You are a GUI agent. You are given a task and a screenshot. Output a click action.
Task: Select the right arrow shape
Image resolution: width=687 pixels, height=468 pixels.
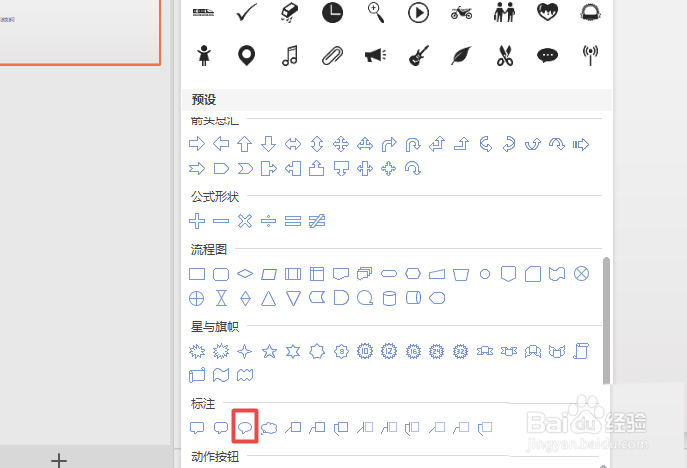197,144
